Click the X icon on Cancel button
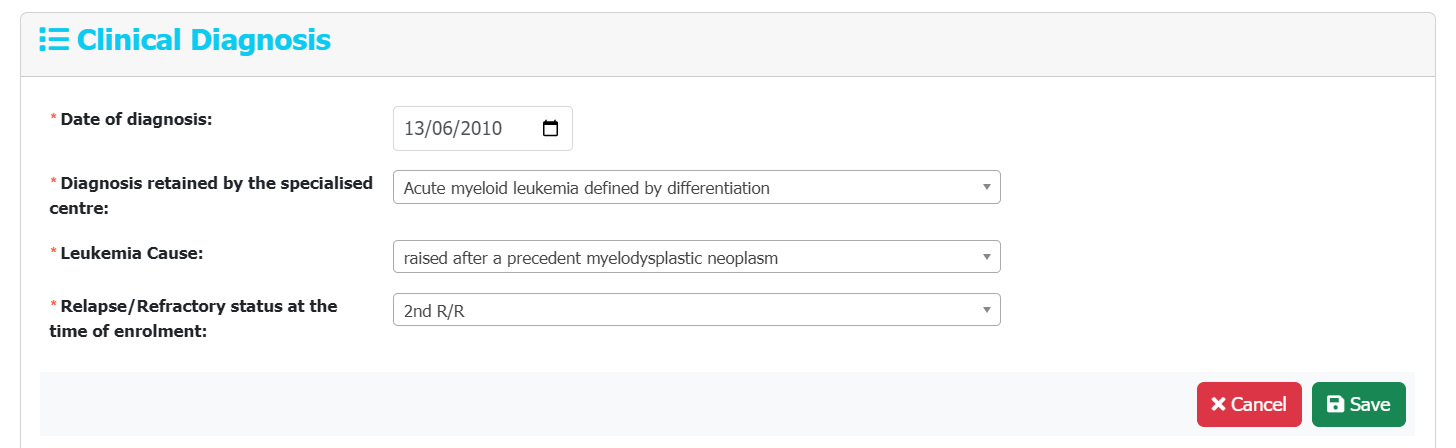This screenshot has height=448, width=1456. point(1218,404)
